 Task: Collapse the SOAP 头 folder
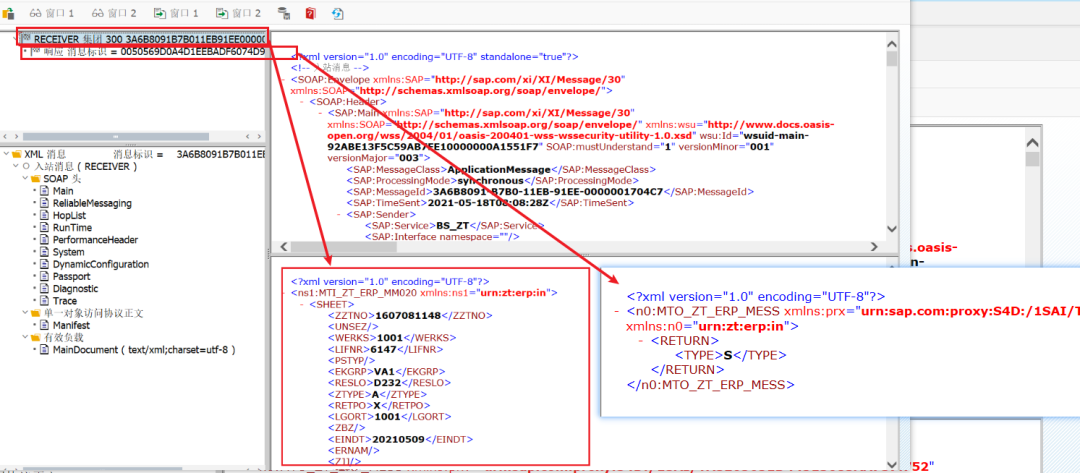point(25,178)
